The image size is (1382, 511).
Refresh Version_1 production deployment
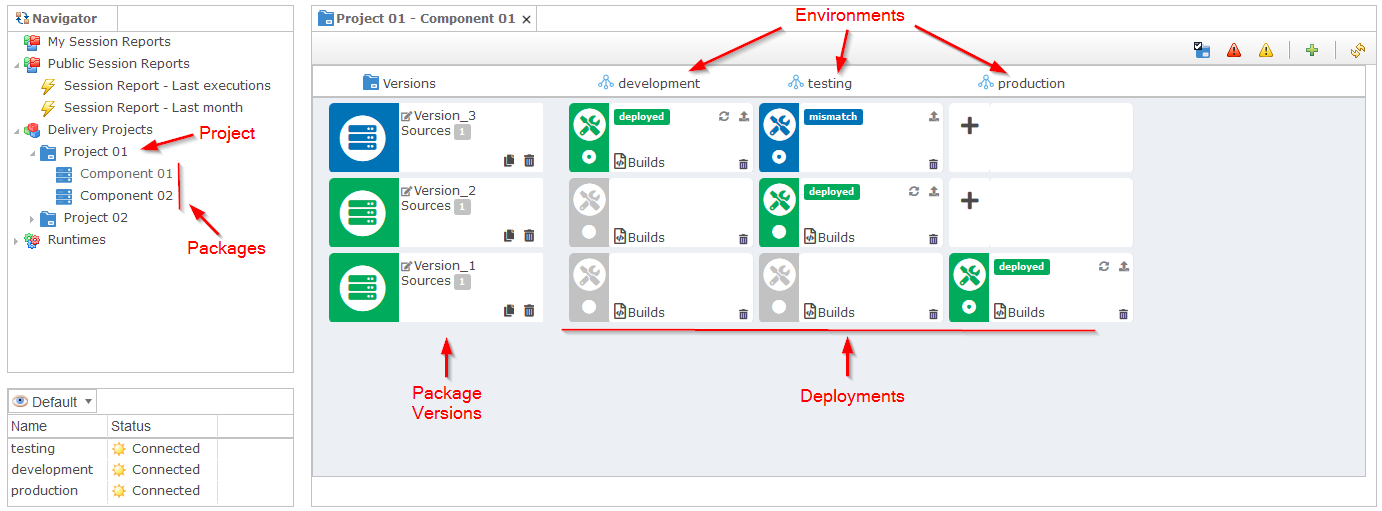(x=1104, y=266)
